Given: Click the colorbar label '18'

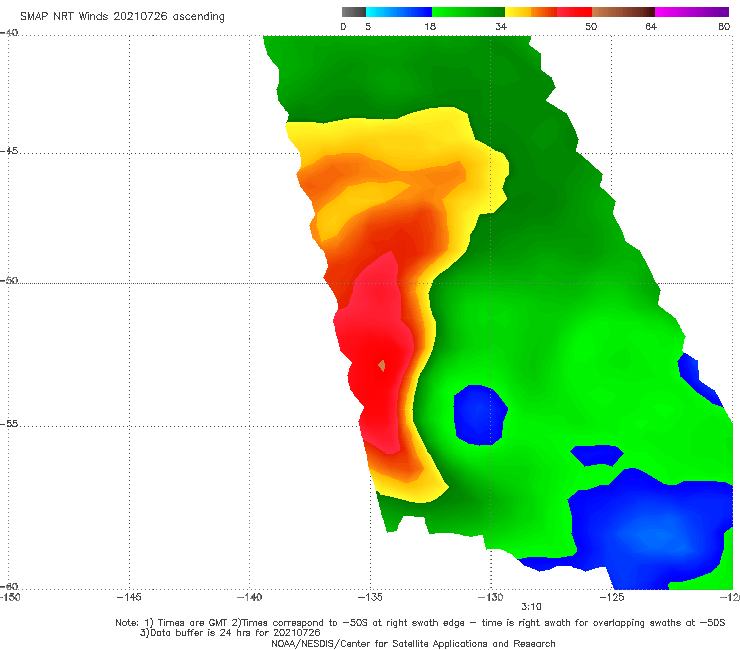Looking at the screenshot, I should [430, 26].
